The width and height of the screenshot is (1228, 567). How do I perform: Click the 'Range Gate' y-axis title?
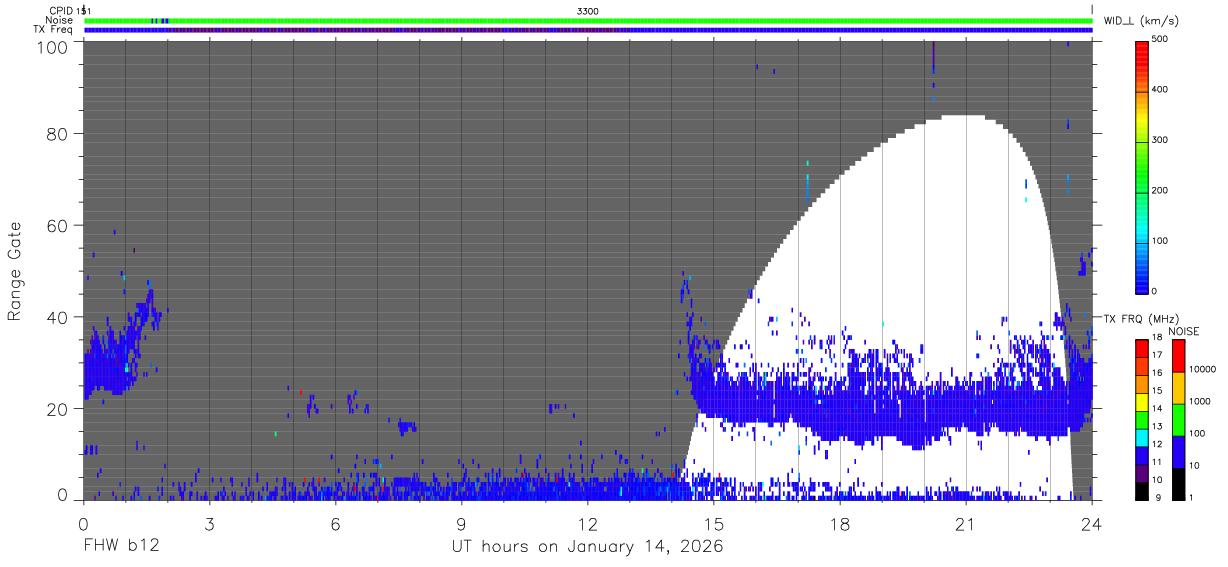pyautogui.click(x=15, y=272)
